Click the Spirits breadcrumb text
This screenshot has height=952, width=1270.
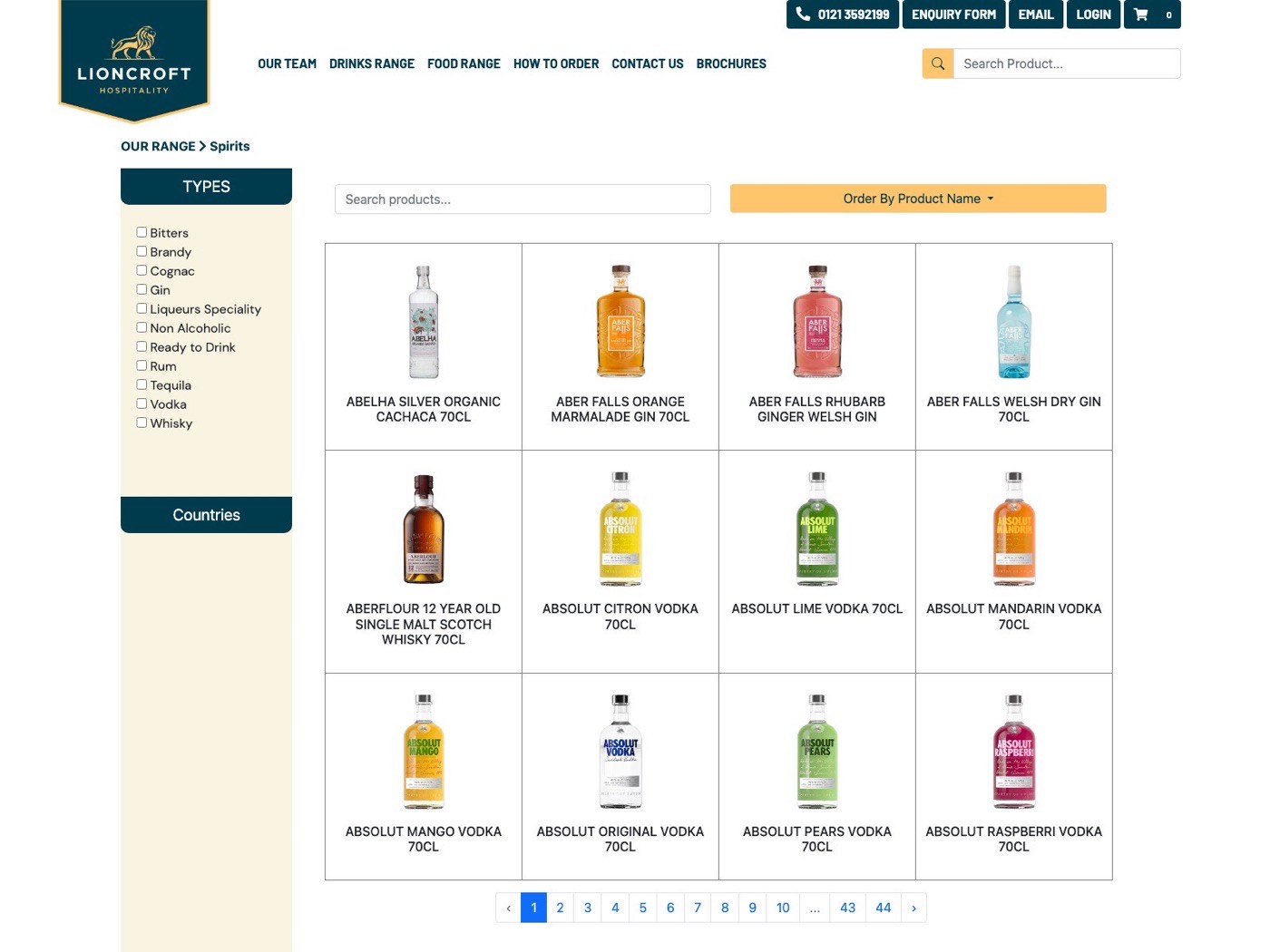pos(230,146)
